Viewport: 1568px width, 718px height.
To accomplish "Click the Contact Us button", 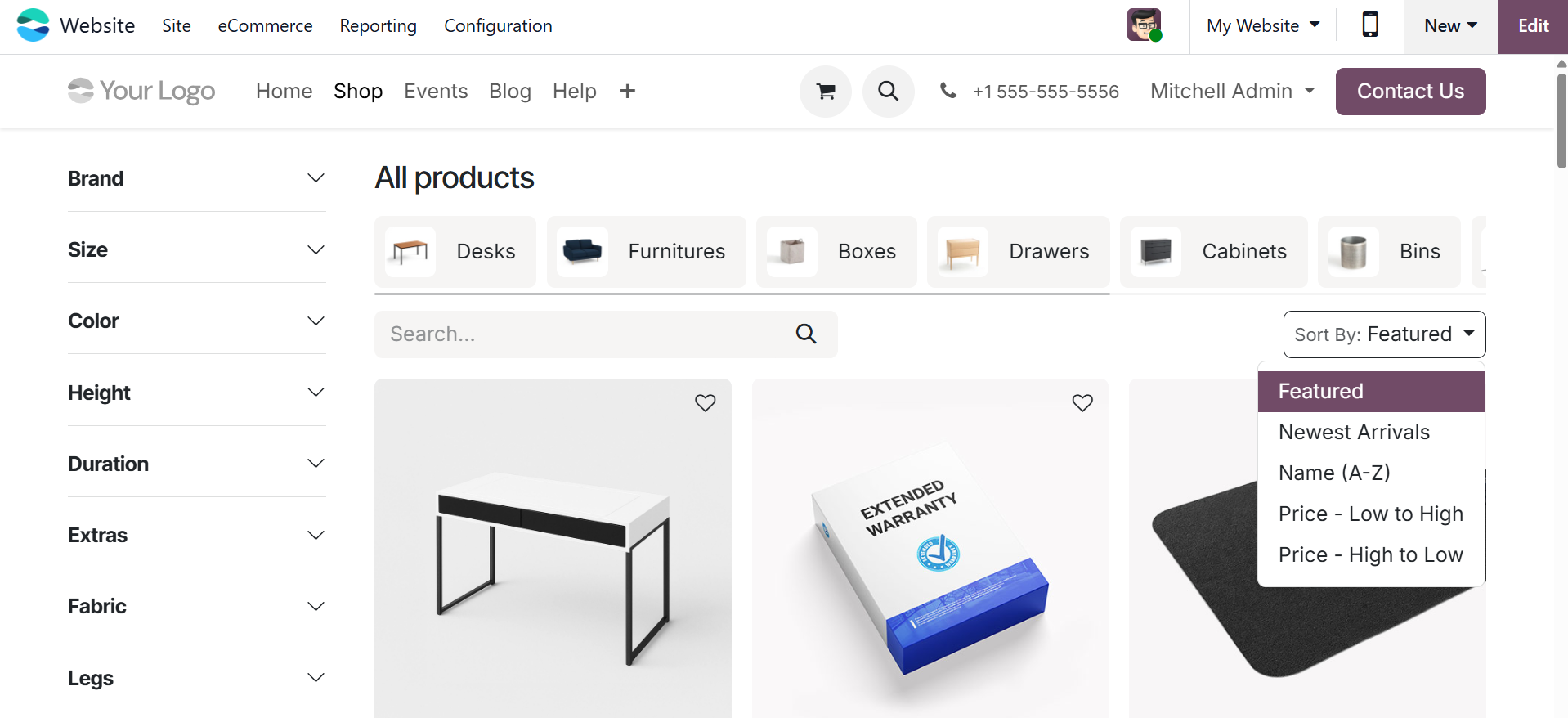I will click(x=1410, y=92).
